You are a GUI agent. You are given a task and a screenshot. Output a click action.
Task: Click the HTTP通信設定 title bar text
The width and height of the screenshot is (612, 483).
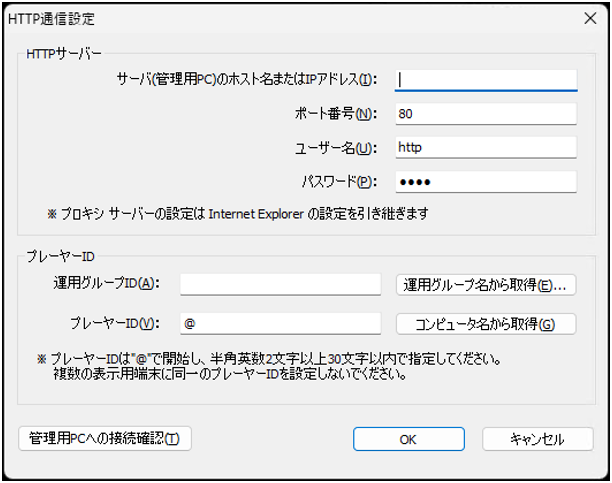click(51, 19)
